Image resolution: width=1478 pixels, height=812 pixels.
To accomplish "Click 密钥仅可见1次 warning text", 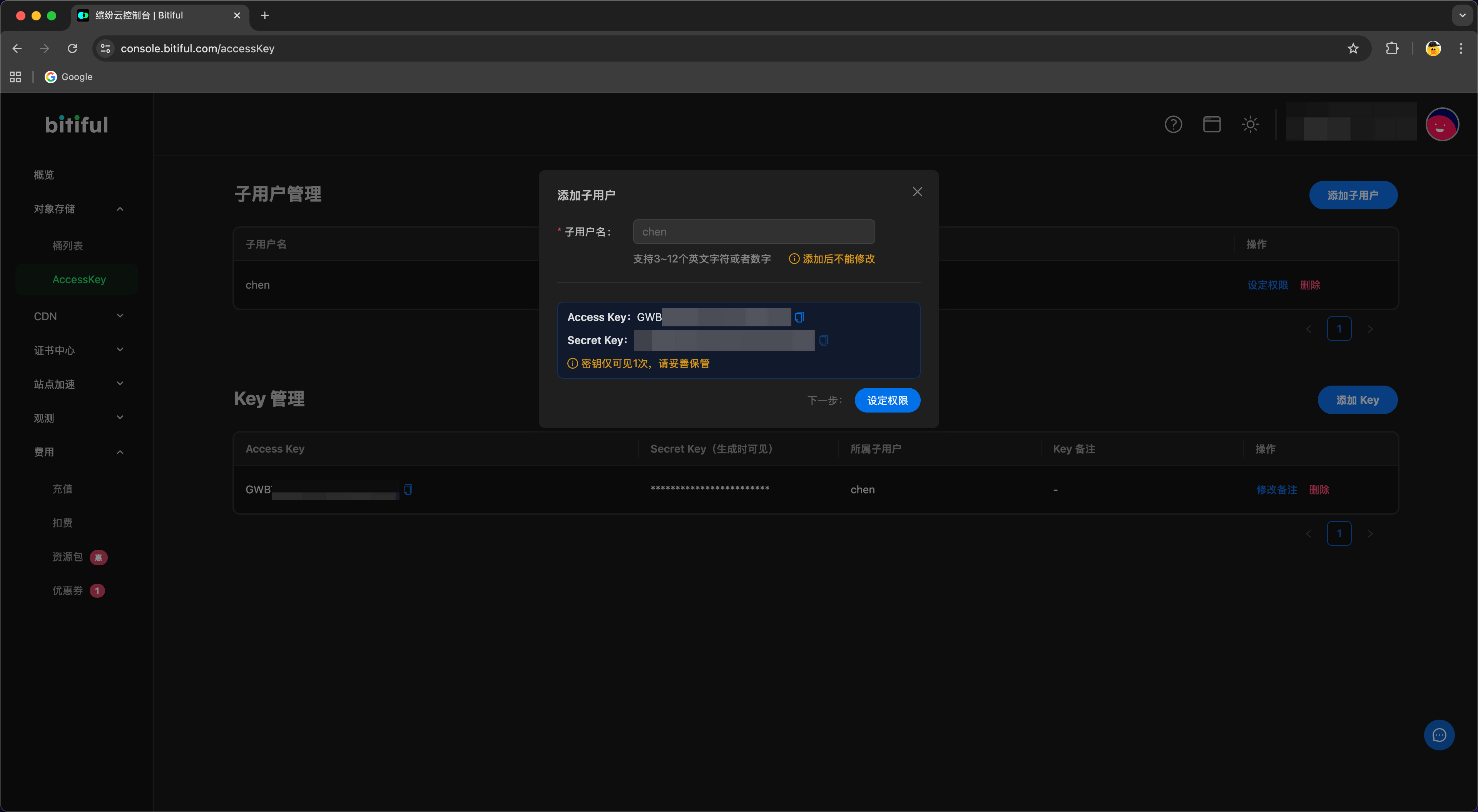I will coord(645,363).
